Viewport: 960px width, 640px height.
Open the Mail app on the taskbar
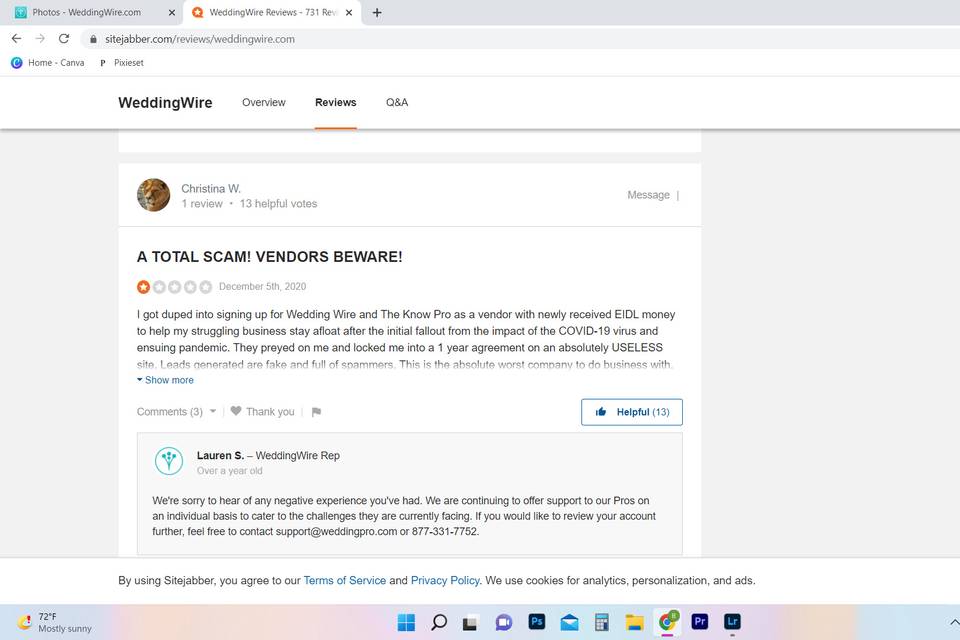(569, 622)
